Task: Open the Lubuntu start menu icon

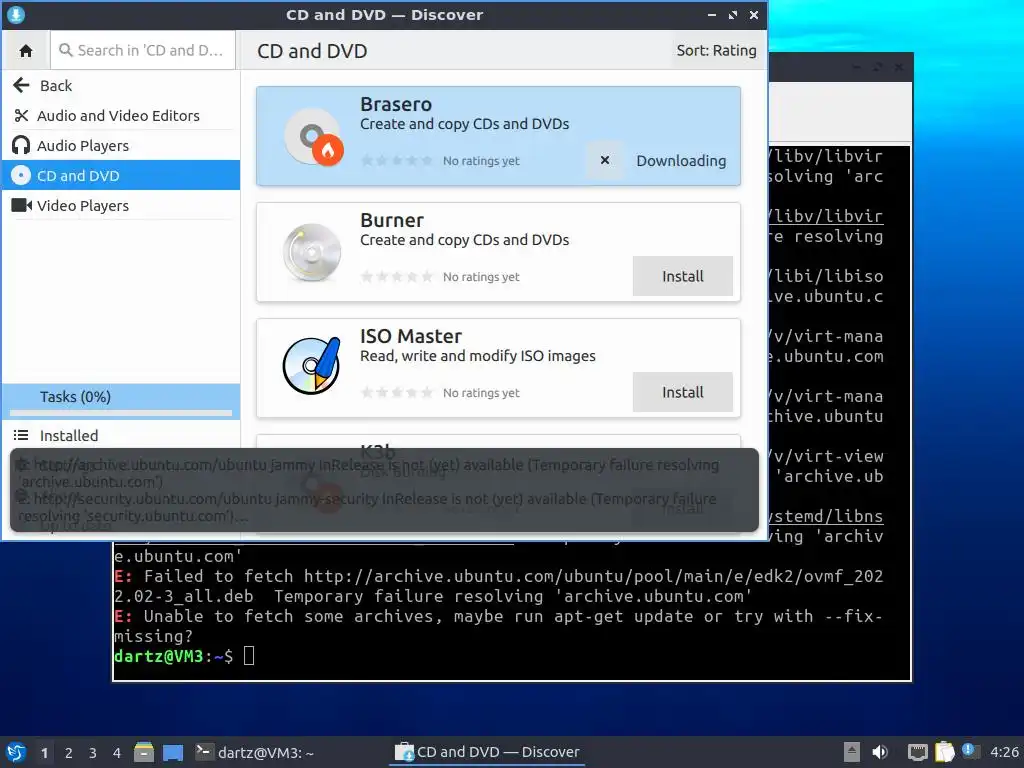Action: 16,752
